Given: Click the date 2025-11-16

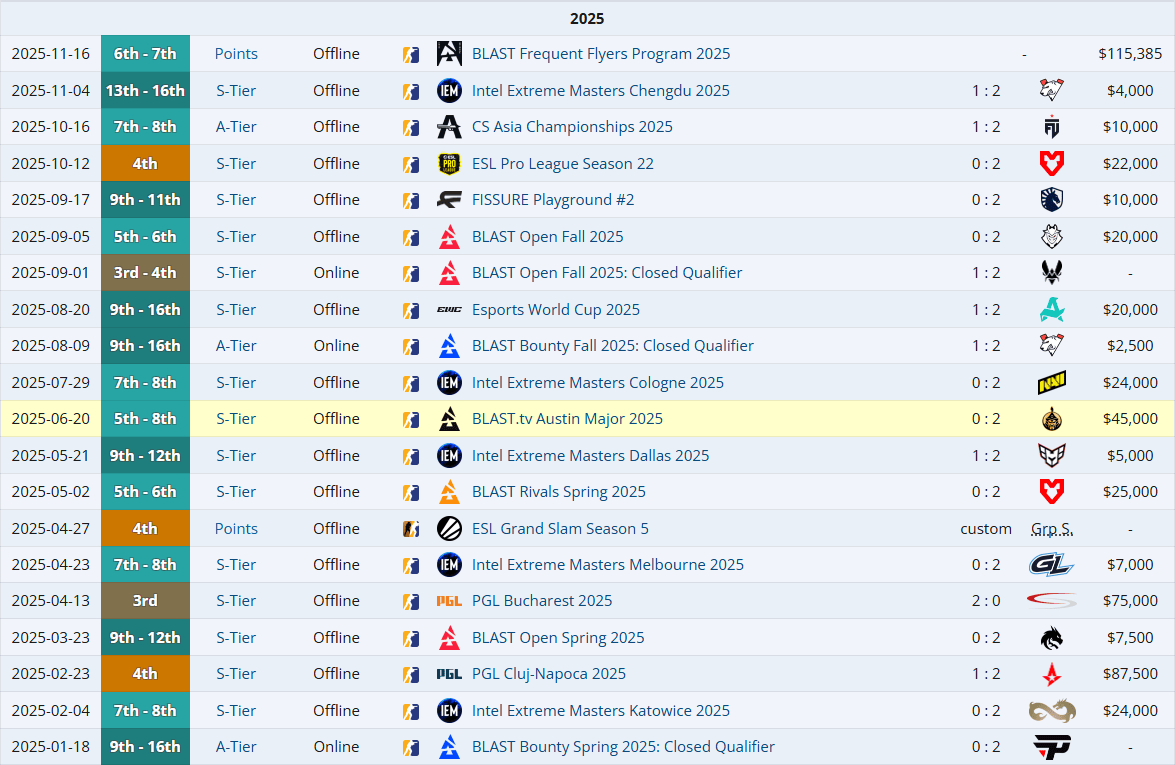Looking at the screenshot, I should (x=50, y=54).
